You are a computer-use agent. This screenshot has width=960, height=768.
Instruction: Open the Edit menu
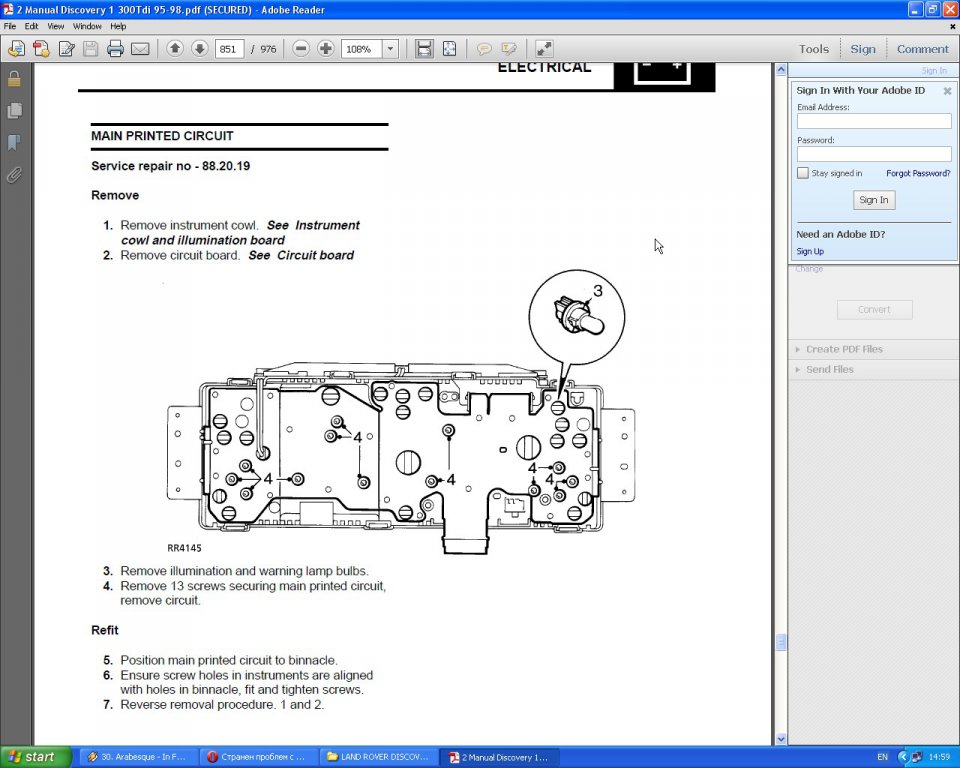click(31, 26)
